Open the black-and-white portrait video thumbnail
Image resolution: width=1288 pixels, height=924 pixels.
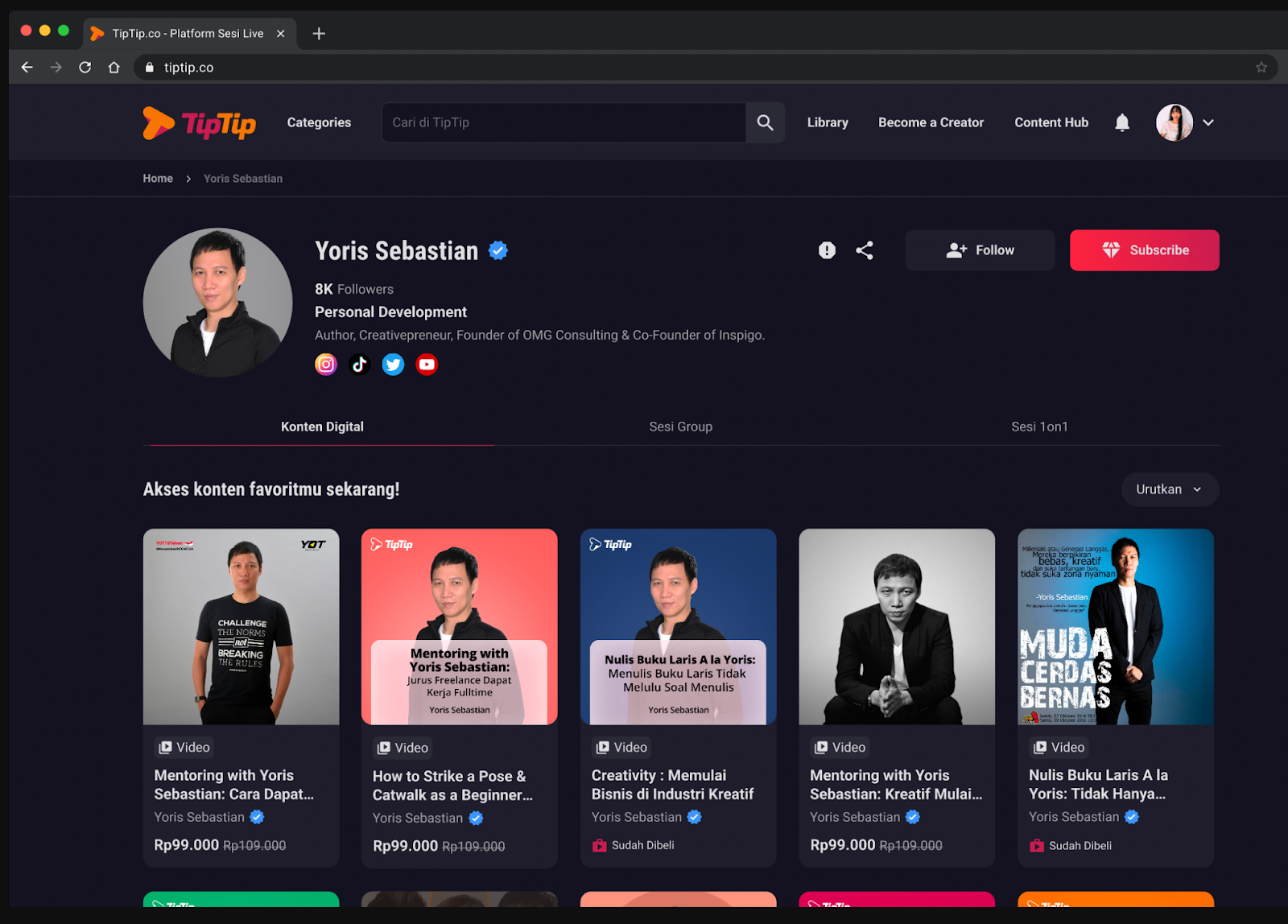tap(897, 627)
